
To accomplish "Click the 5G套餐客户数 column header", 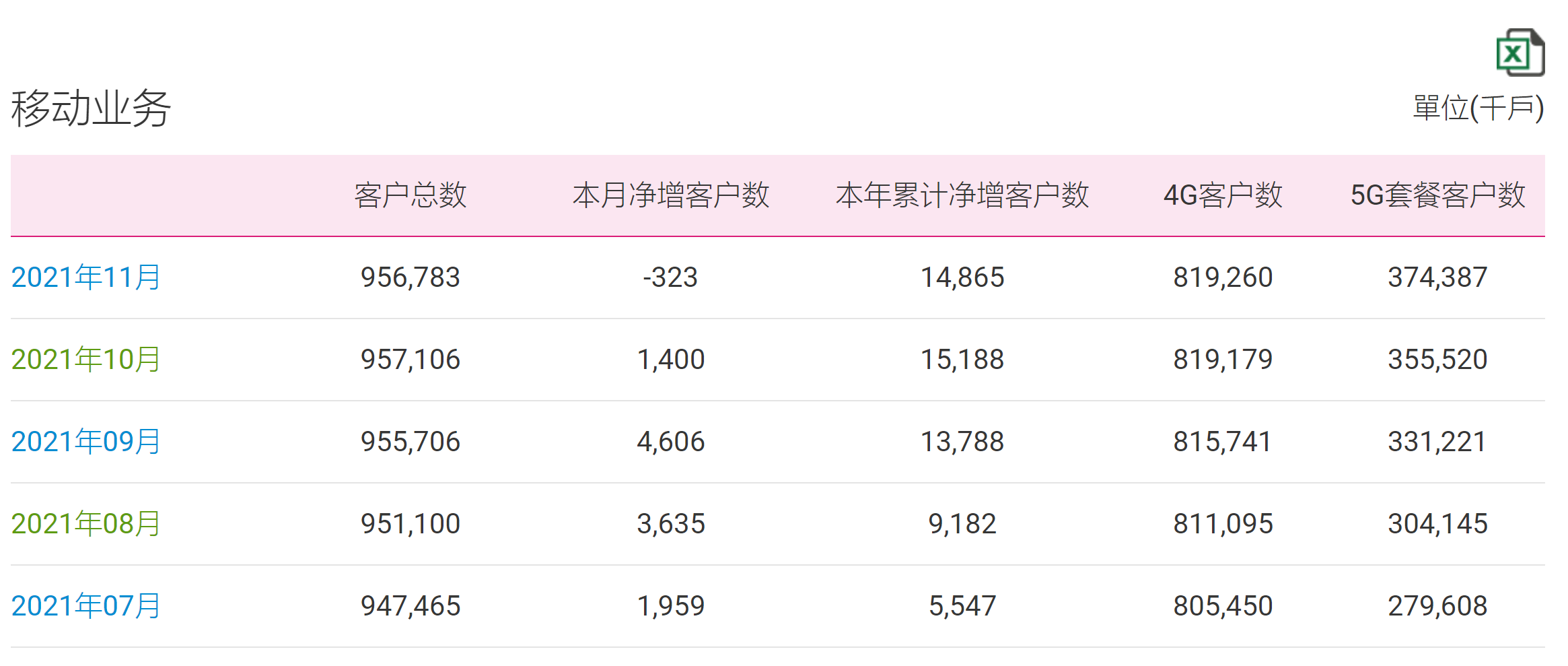I will click(1438, 195).
